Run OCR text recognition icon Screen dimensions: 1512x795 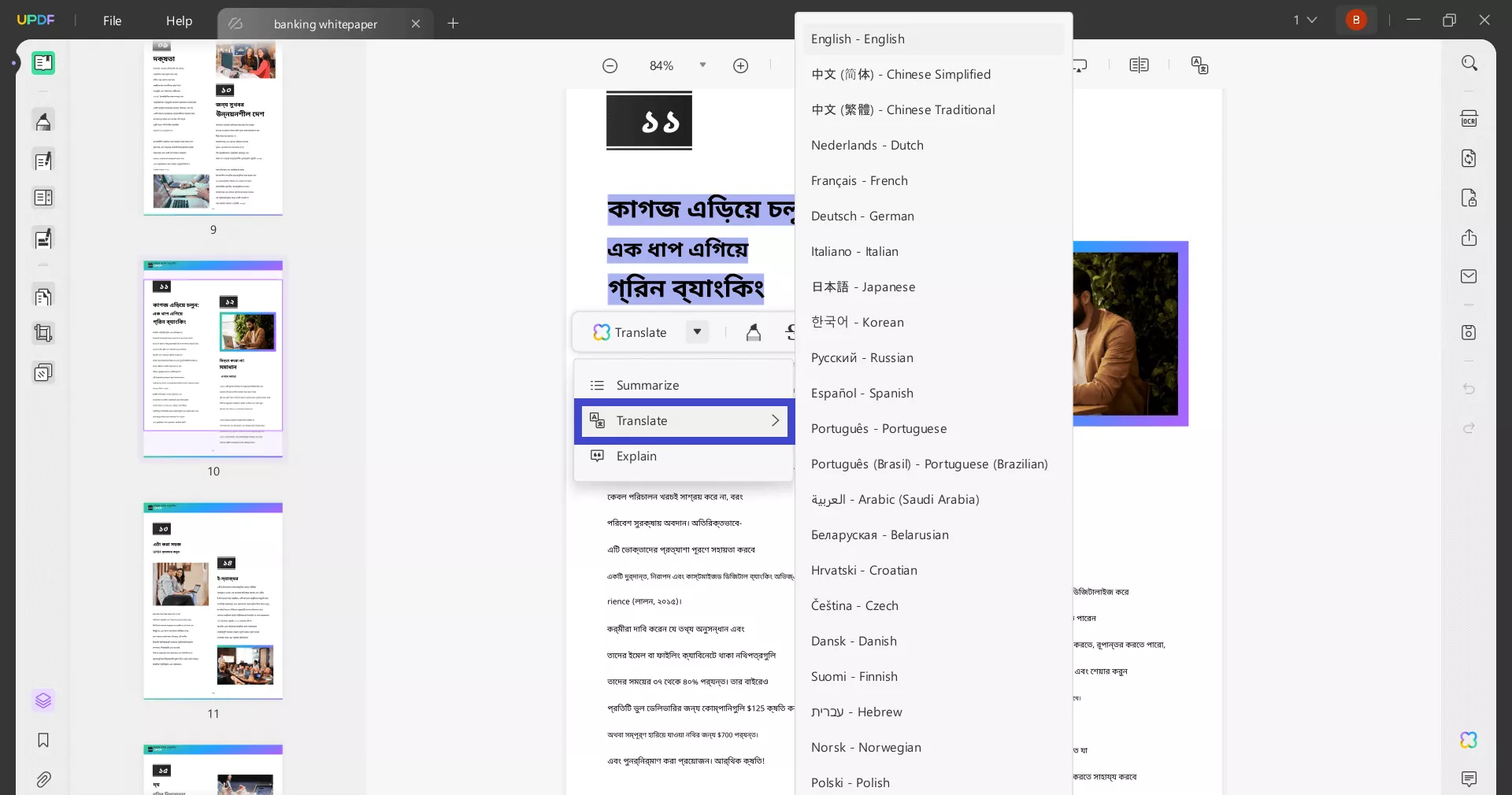1469,119
